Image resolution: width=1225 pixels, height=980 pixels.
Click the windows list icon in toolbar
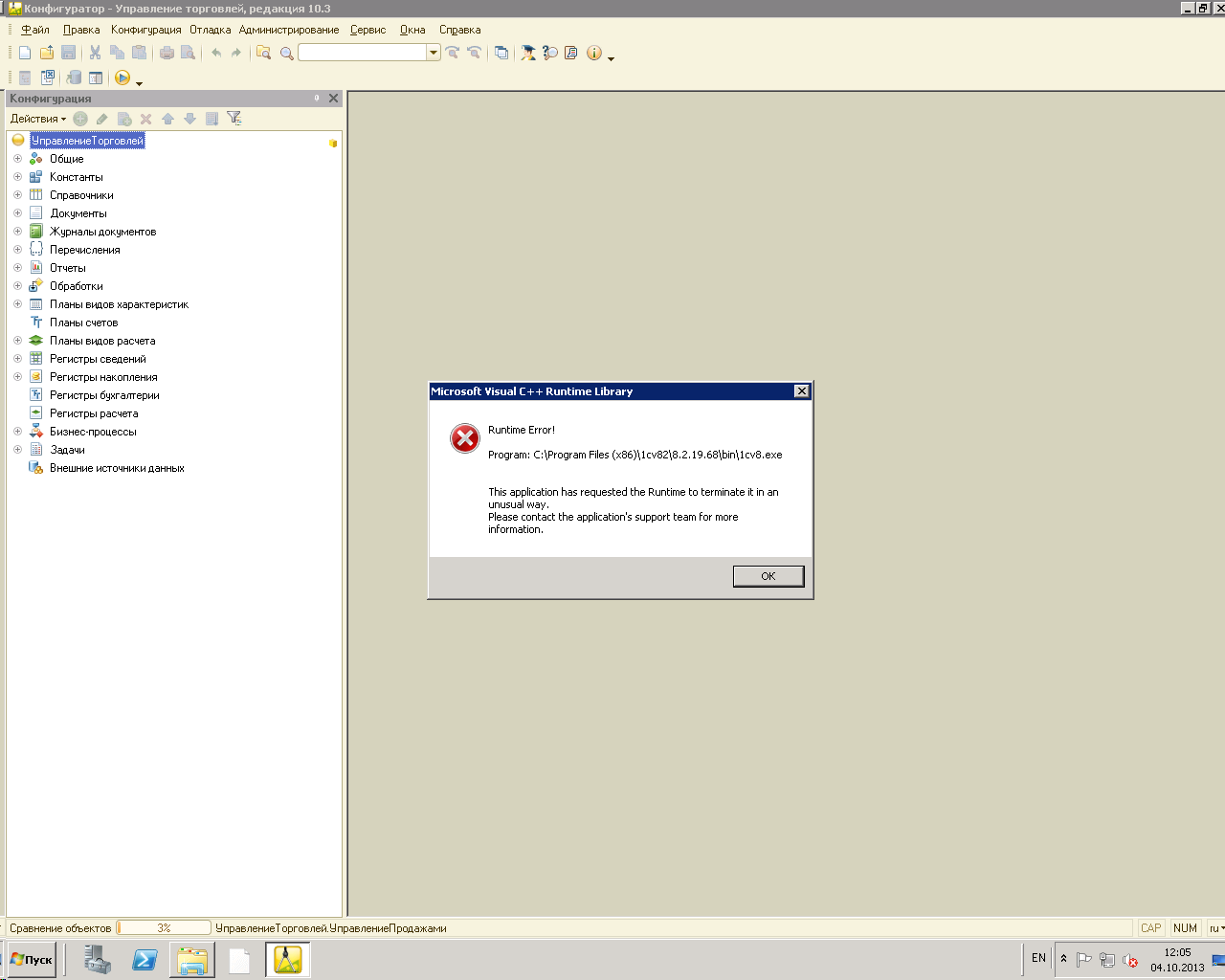click(x=501, y=53)
